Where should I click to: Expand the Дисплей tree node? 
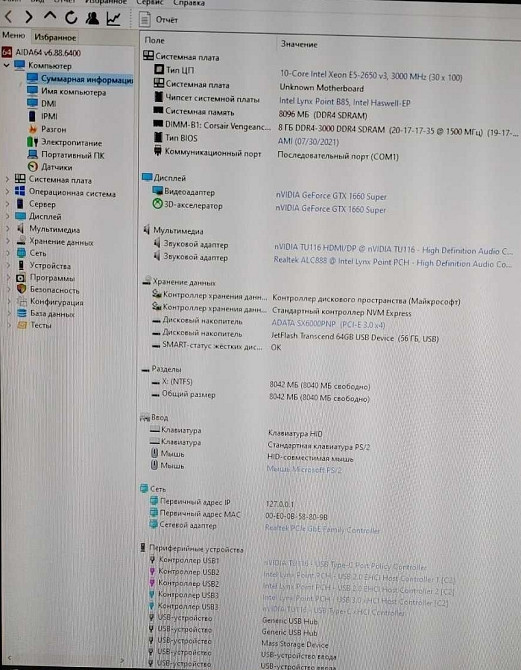coord(7,216)
